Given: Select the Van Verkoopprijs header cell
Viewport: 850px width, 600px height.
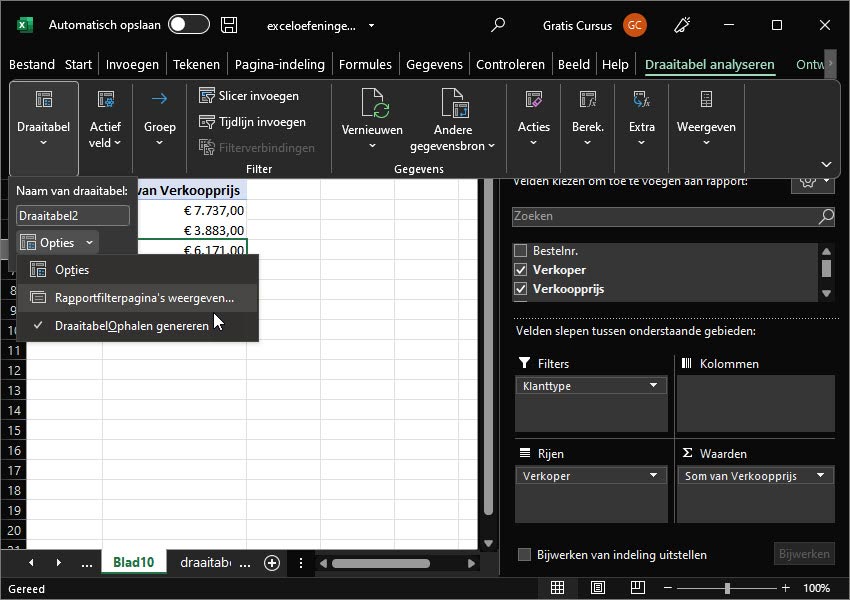Looking at the screenshot, I should (x=192, y=190).
